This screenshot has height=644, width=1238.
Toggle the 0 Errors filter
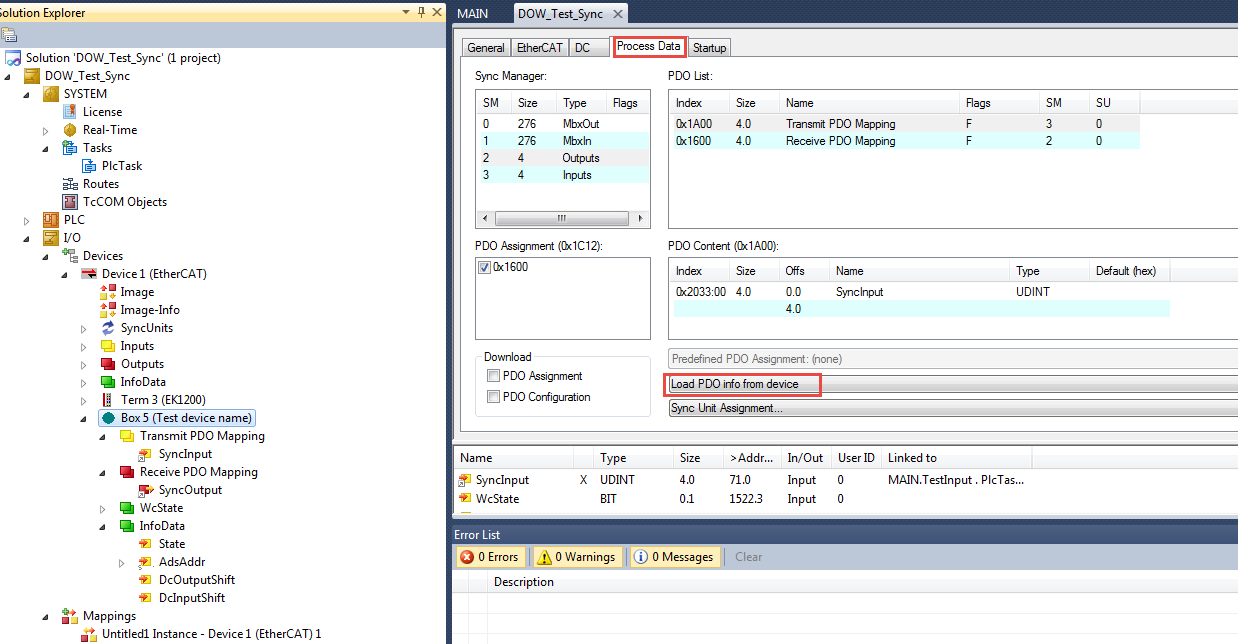pos(490,557)
